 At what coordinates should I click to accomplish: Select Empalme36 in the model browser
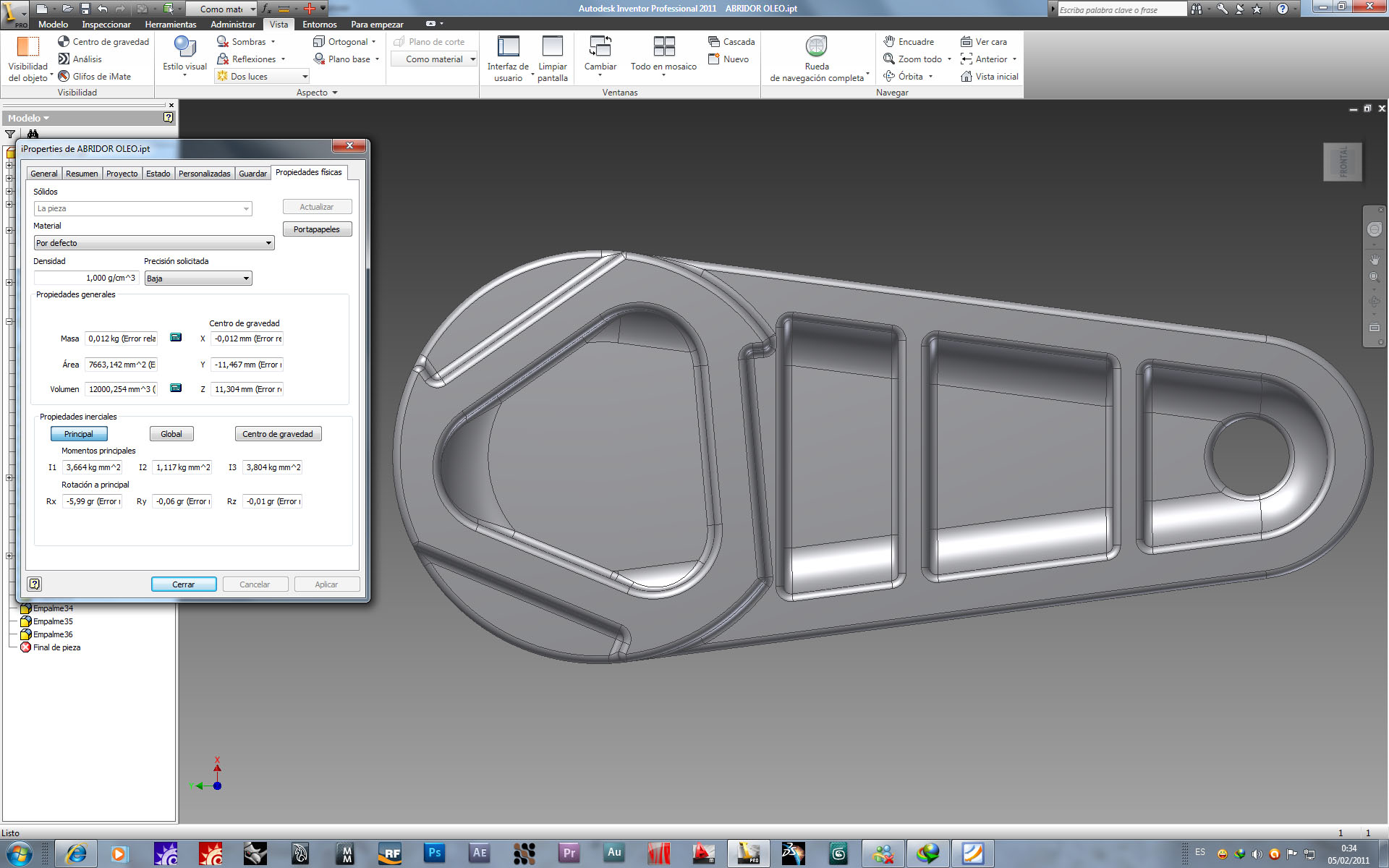click(x=53, y=634)
